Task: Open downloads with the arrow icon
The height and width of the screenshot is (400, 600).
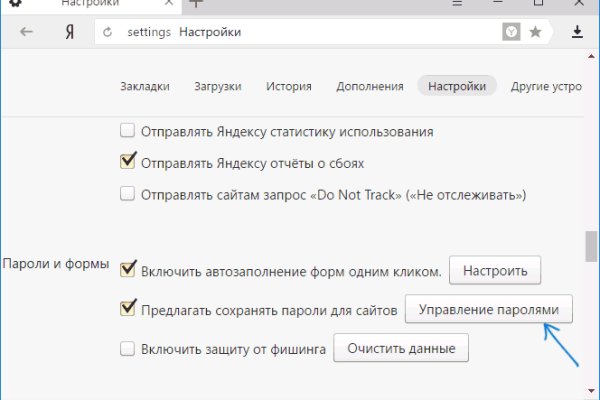Action: (x=577, y=33)
